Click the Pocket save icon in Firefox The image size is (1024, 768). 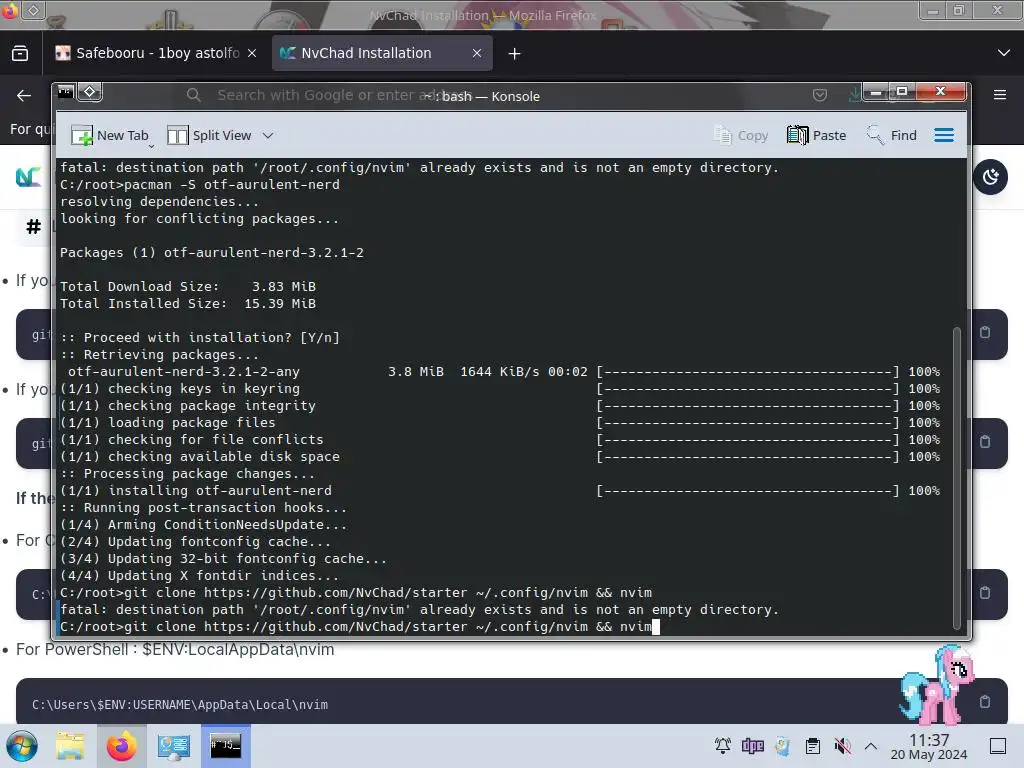[820, 95]
